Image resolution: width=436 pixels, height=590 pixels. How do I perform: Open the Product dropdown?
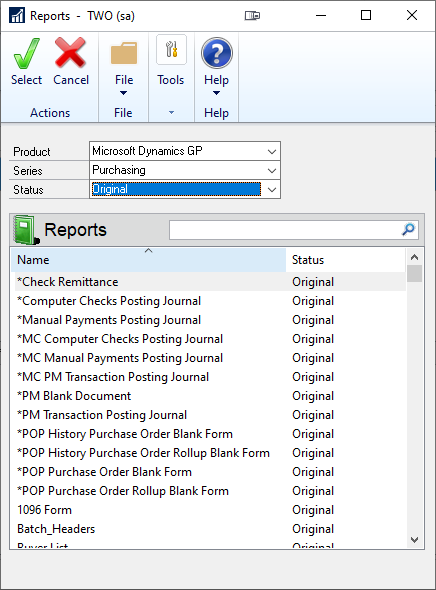185,151
